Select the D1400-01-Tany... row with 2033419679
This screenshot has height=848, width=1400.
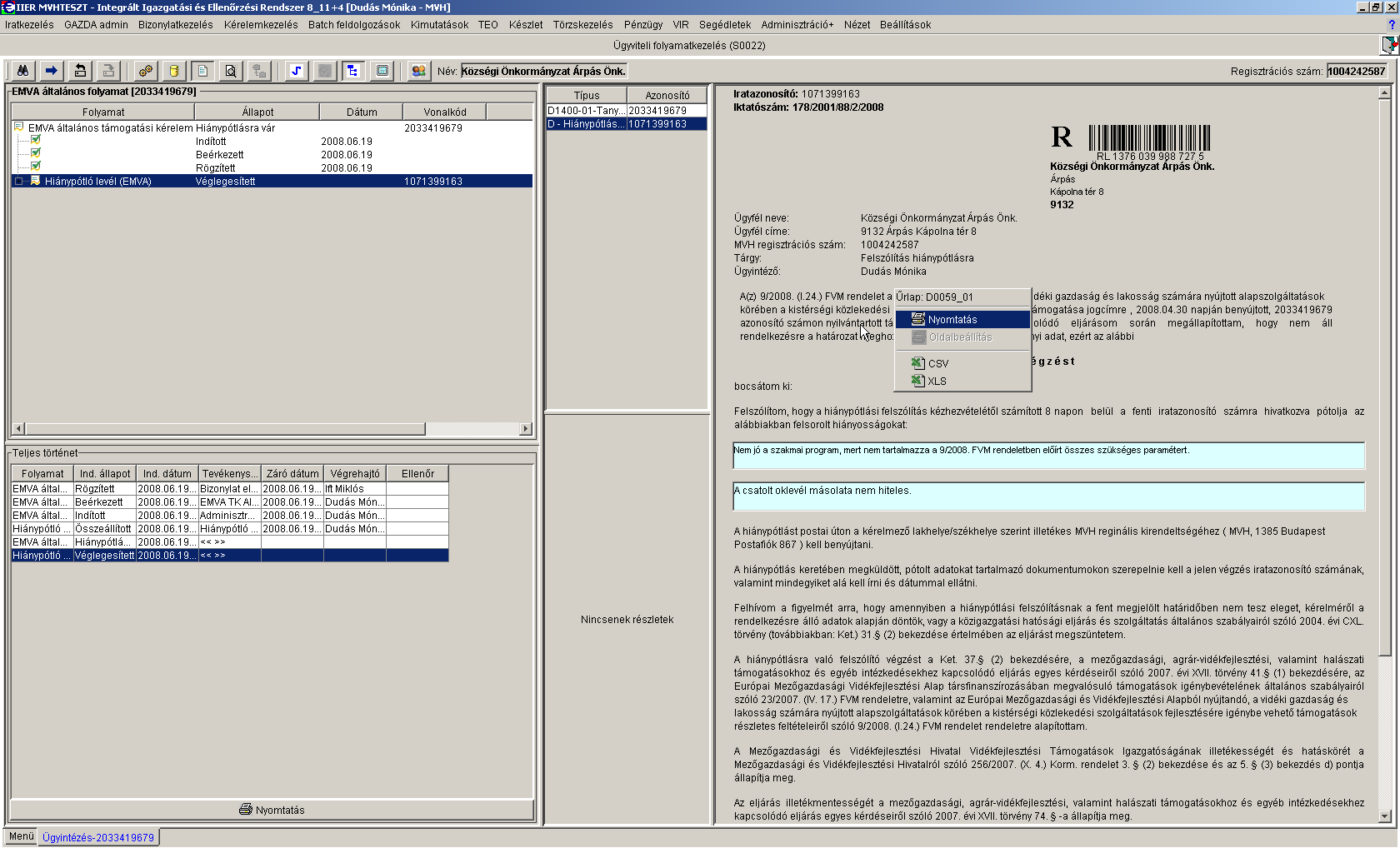tap(627, 110)
